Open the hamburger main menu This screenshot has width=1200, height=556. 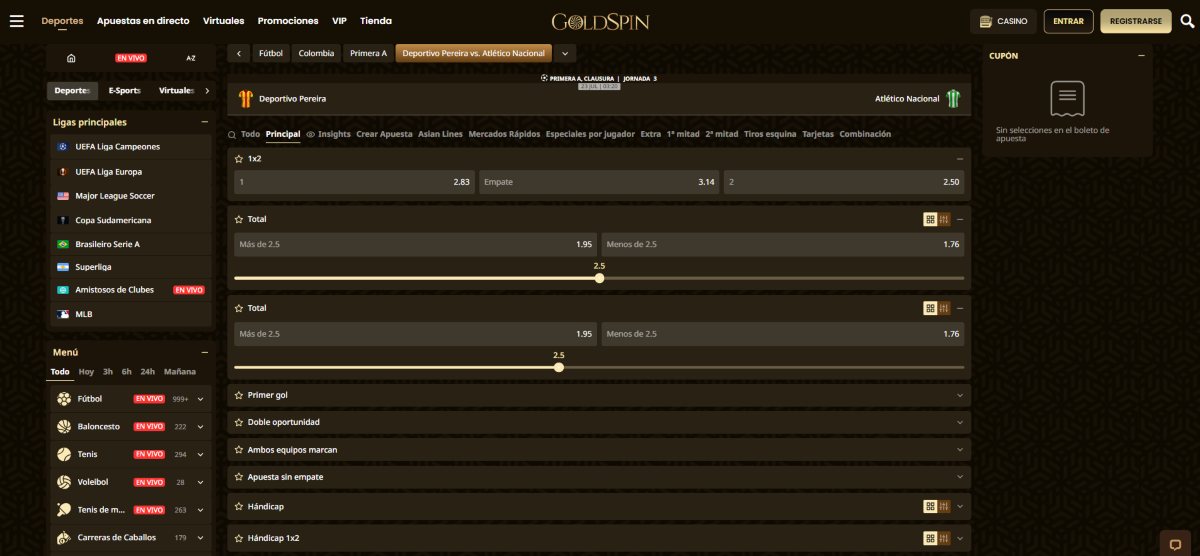(16, 21)
